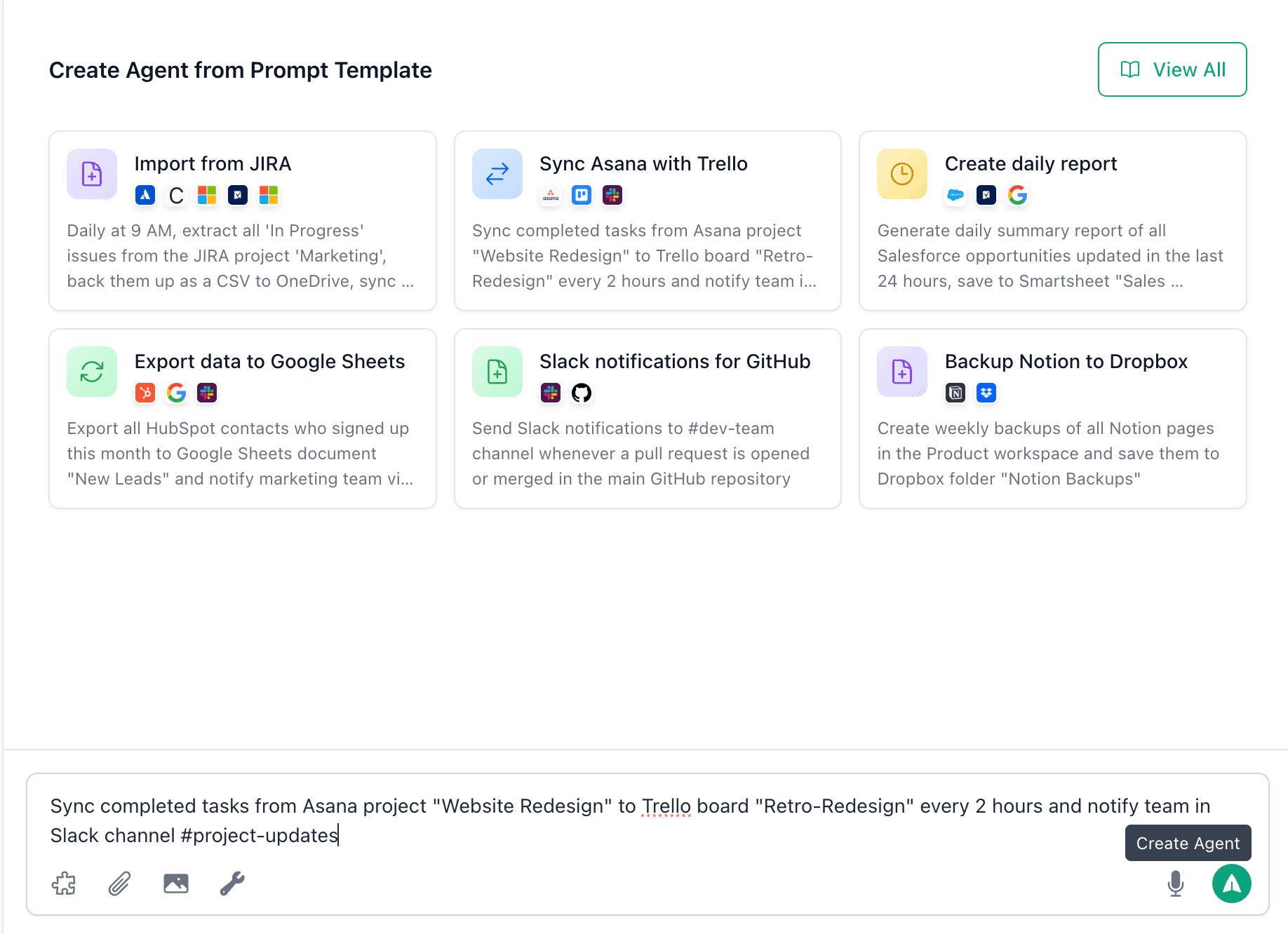Choose the Slack notifications for GitHub title
The width and height of the screenshot is (1288, 934).
(675, 361)
